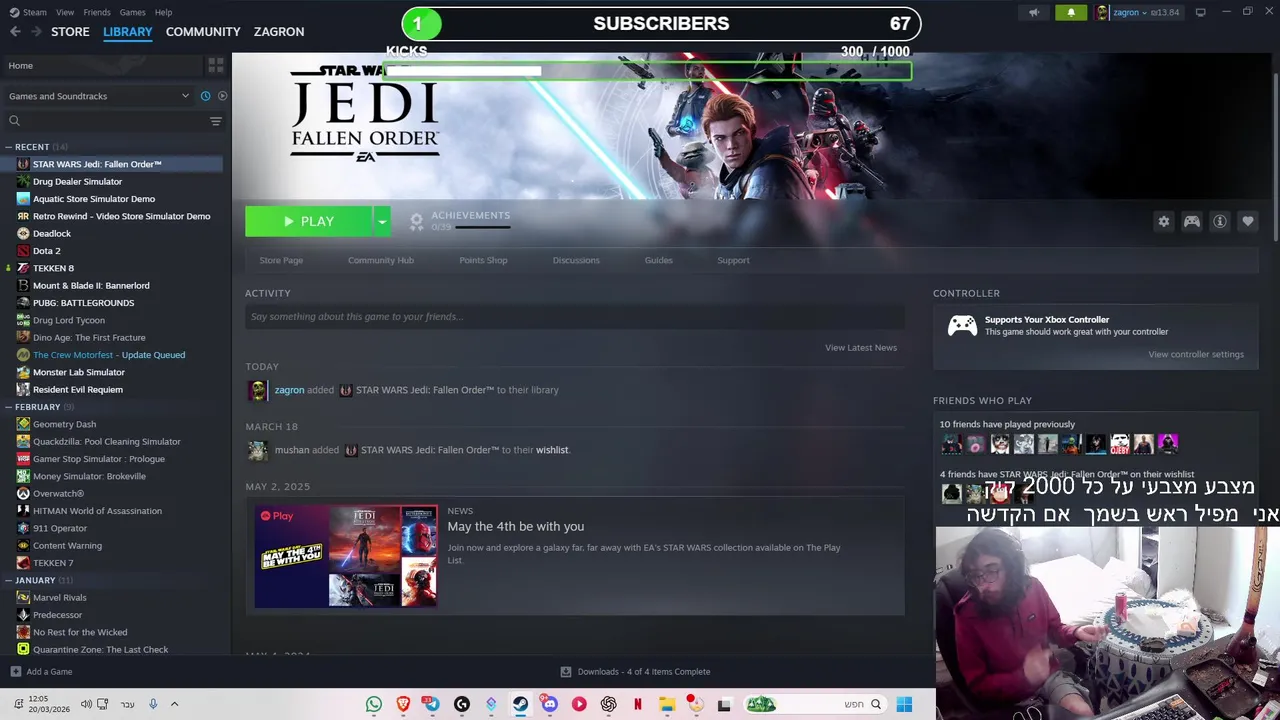
Task: Click the green PLAY button
Action: [x=309, y=222]
